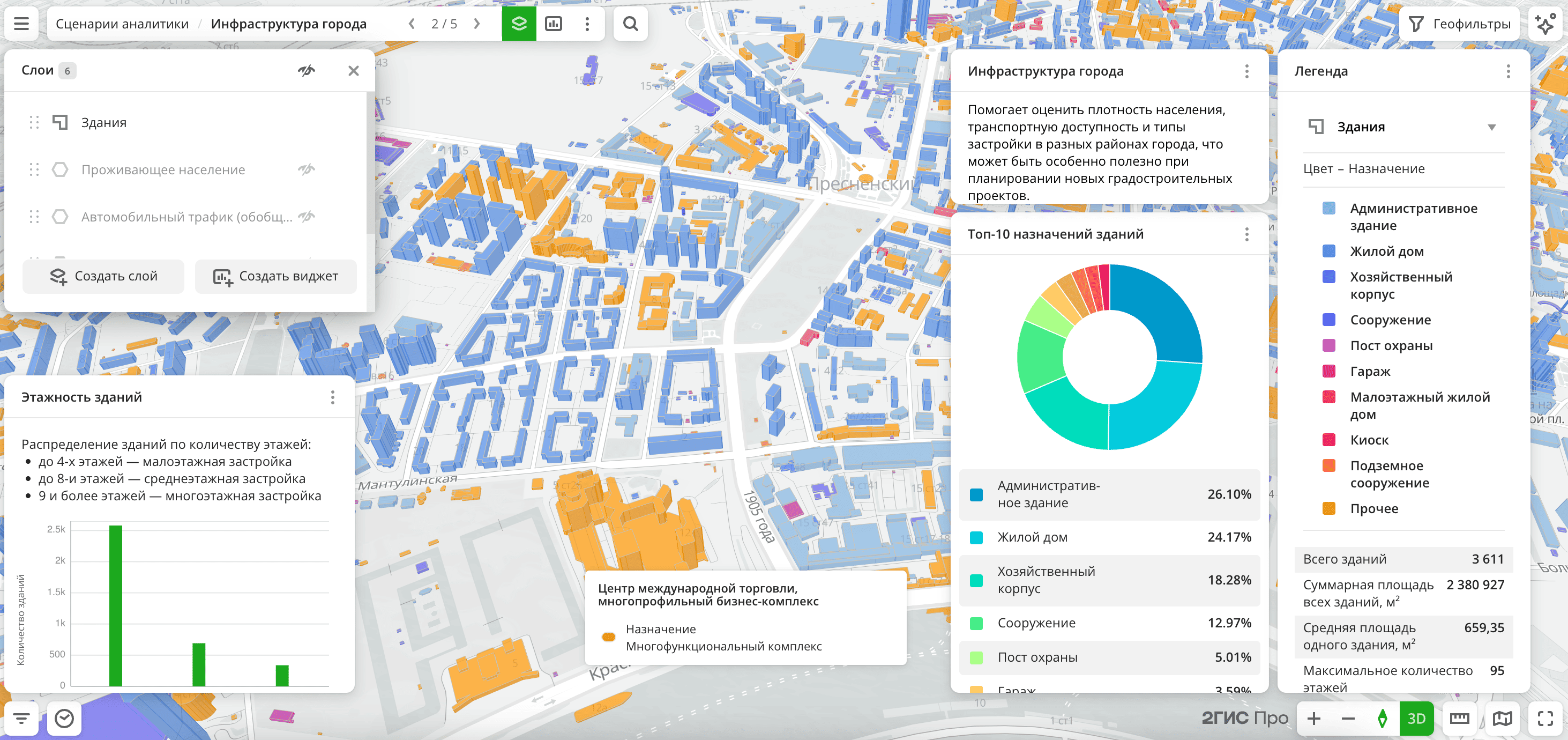1568x740 pixels.
Task: Show the Автомобильный трафик layer
Action: [307, 216]
